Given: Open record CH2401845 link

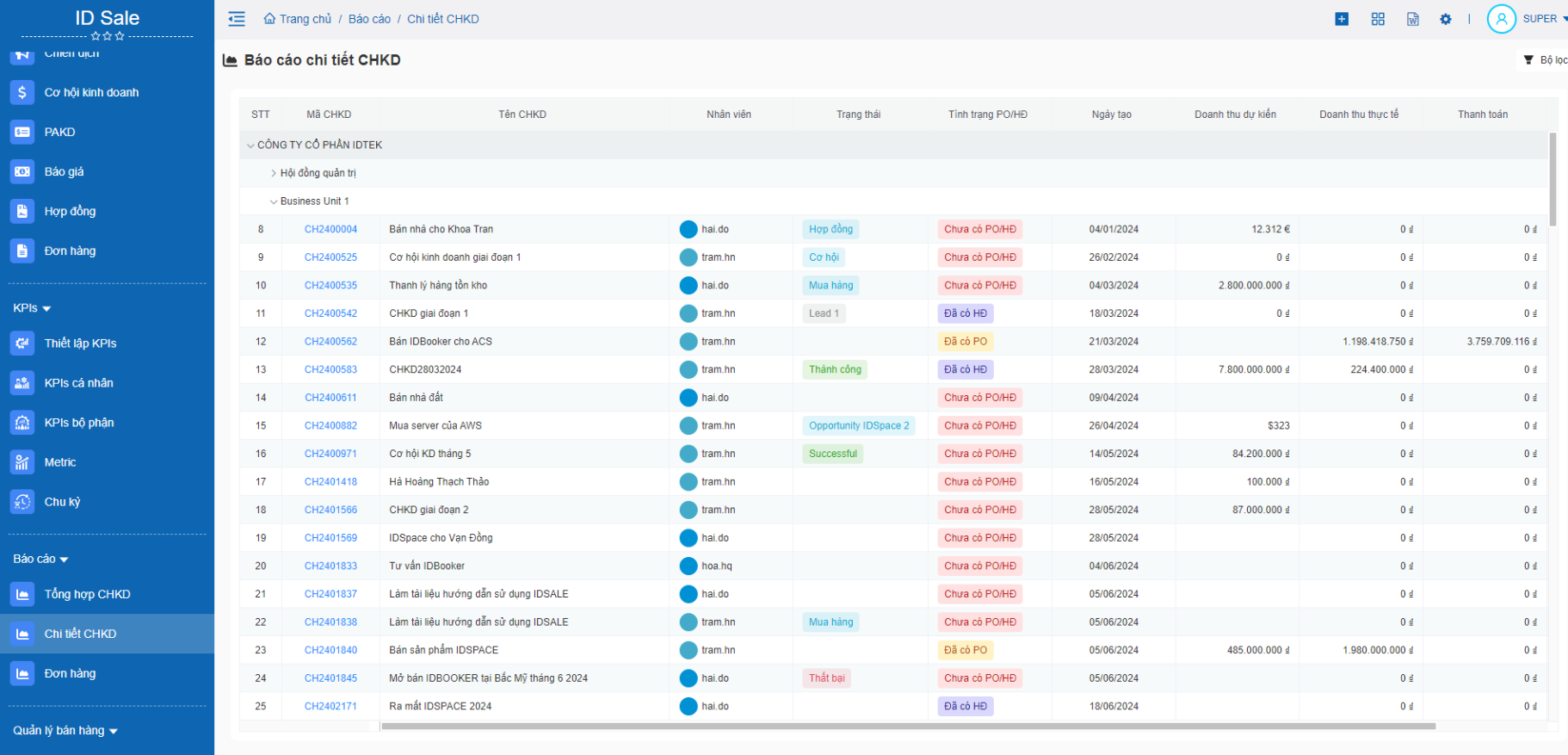Looking at the screenshot, I should (330, 678).
